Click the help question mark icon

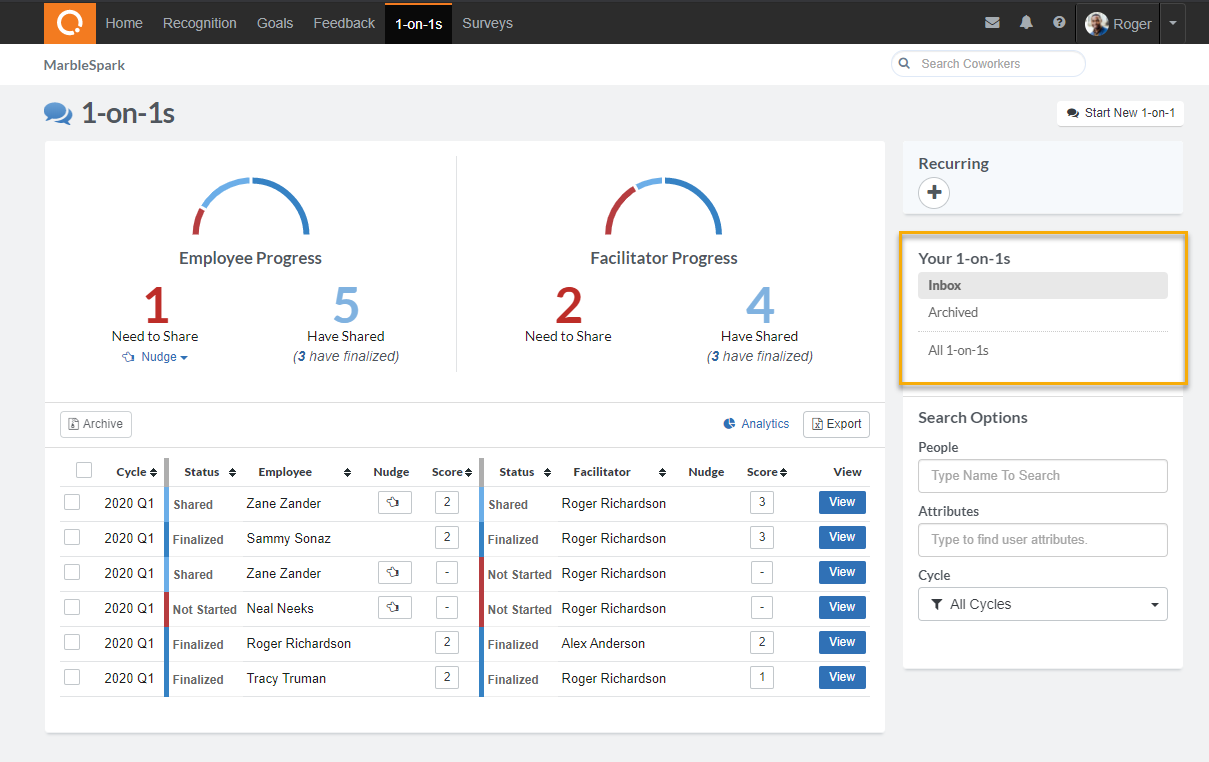coord(1059,23)
